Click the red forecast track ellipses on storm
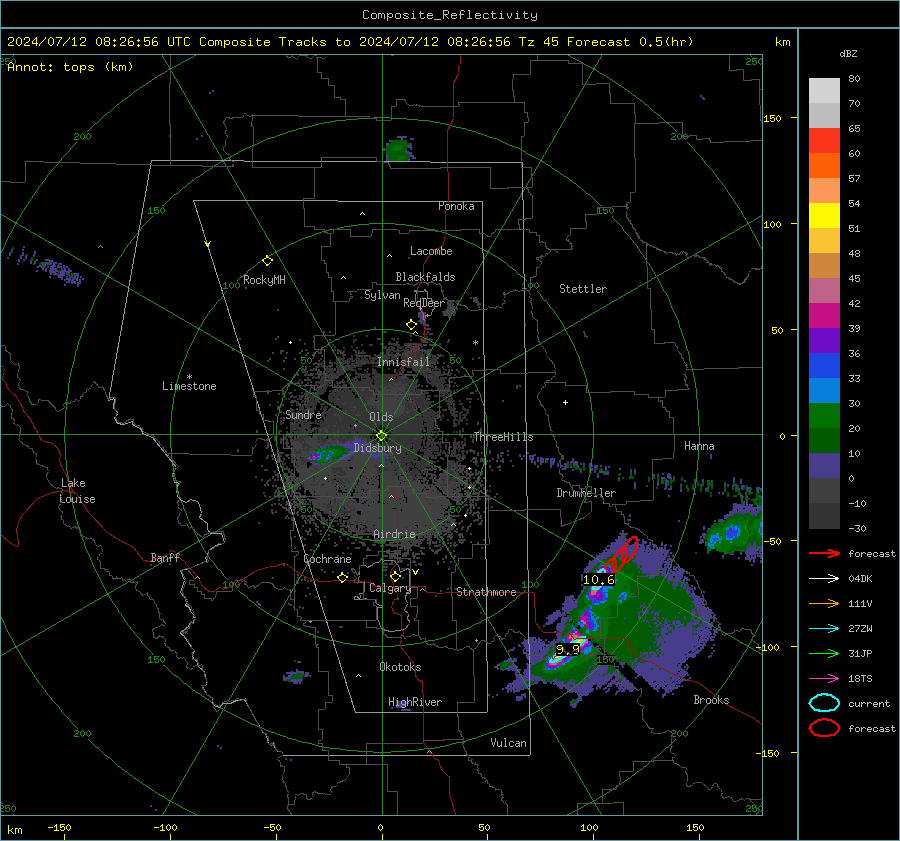Screen dimensions: 900x841 click(622, 555)
